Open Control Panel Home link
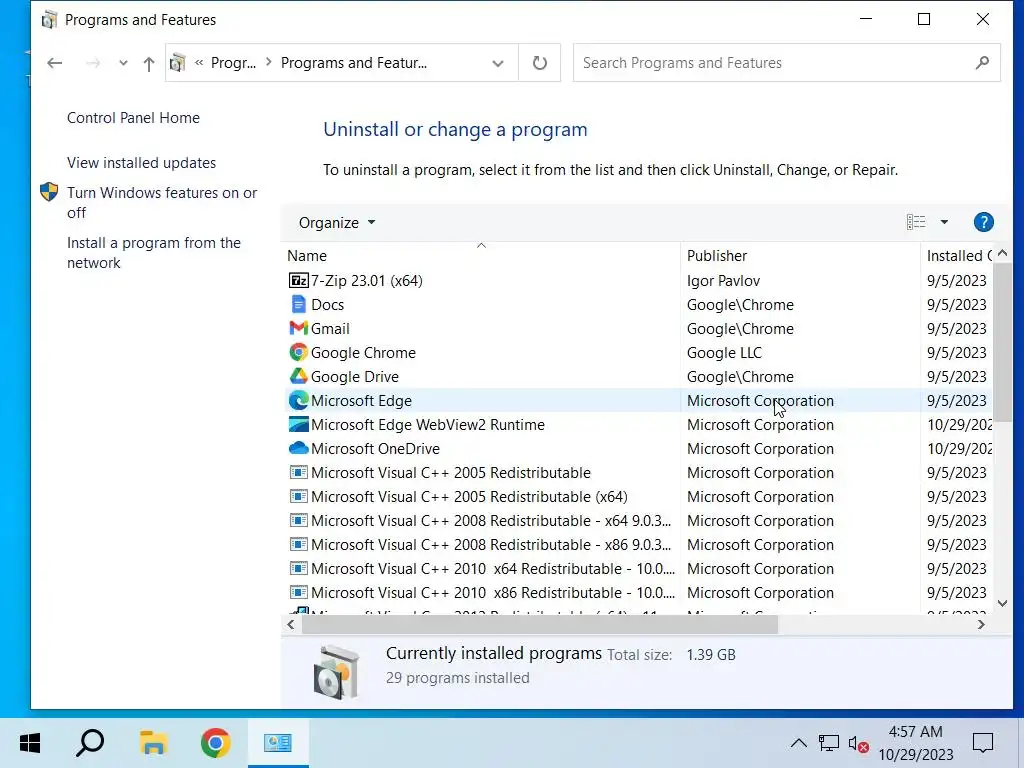Viewport: 1024px width, 768px height. tap(133, 118)
